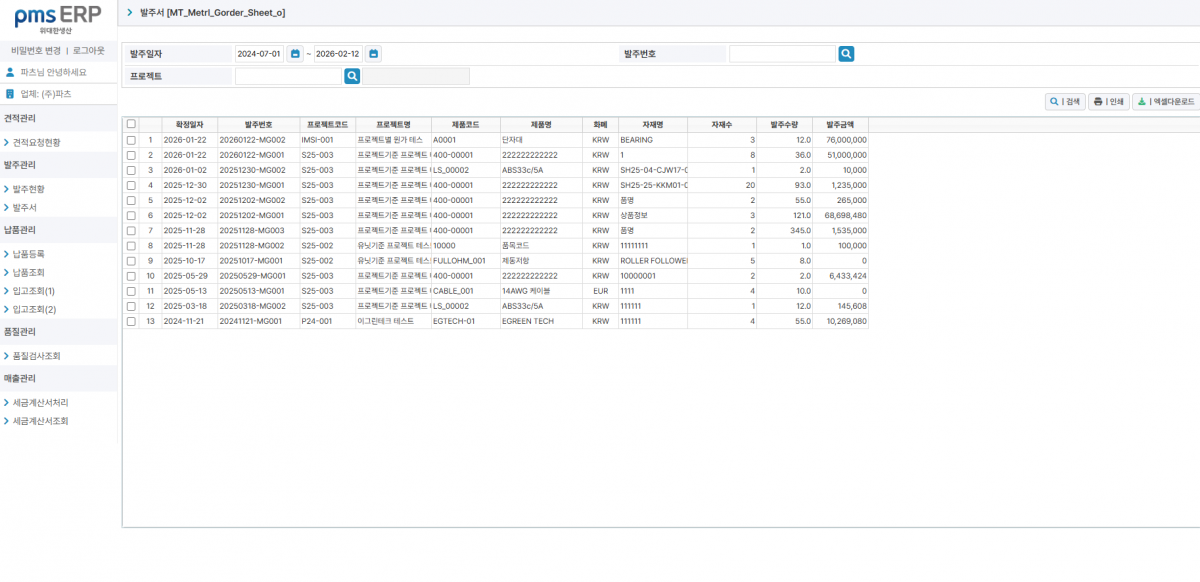Click the 비밀번호 변경 link
1200x582 pixels.
[x=36, y=50]
